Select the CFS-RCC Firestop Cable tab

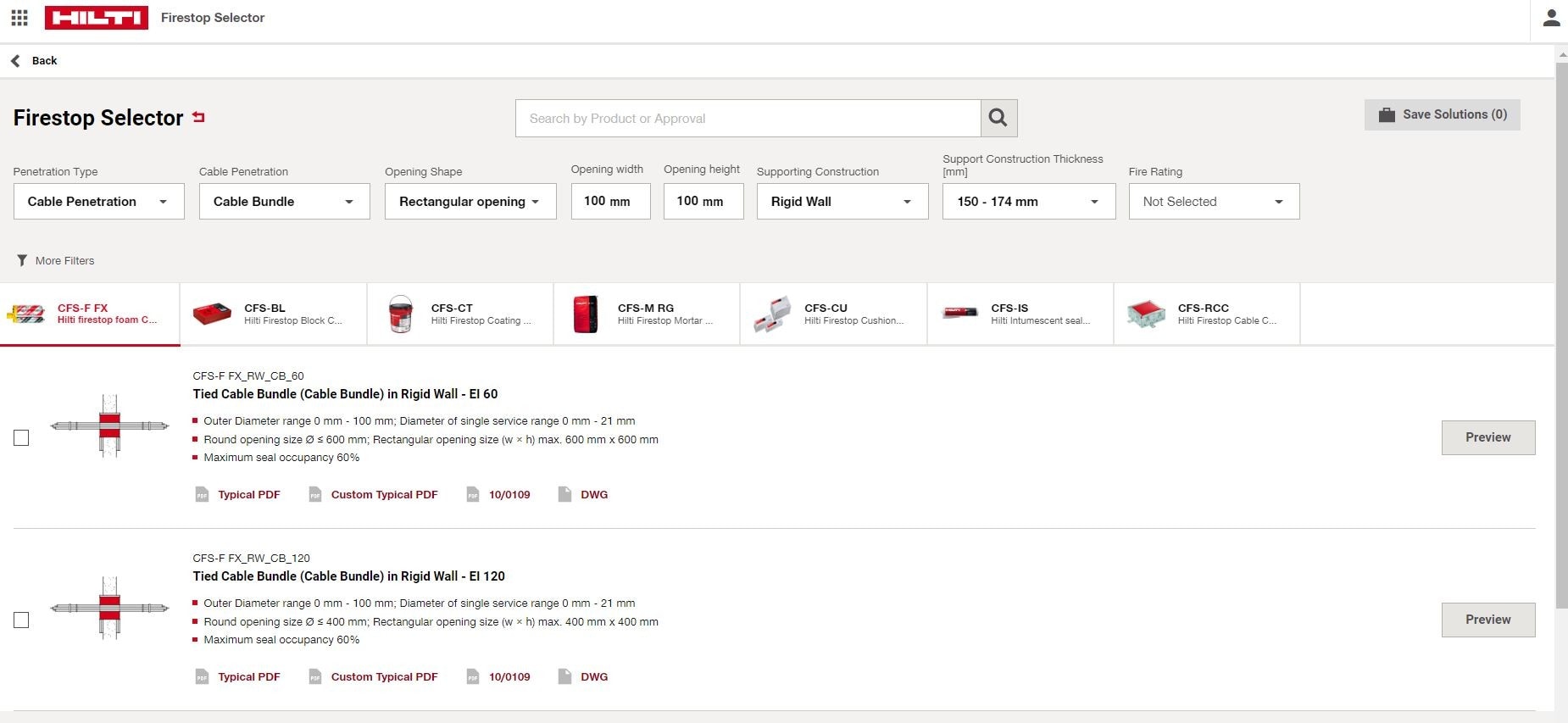click(x=1206, y=314)
